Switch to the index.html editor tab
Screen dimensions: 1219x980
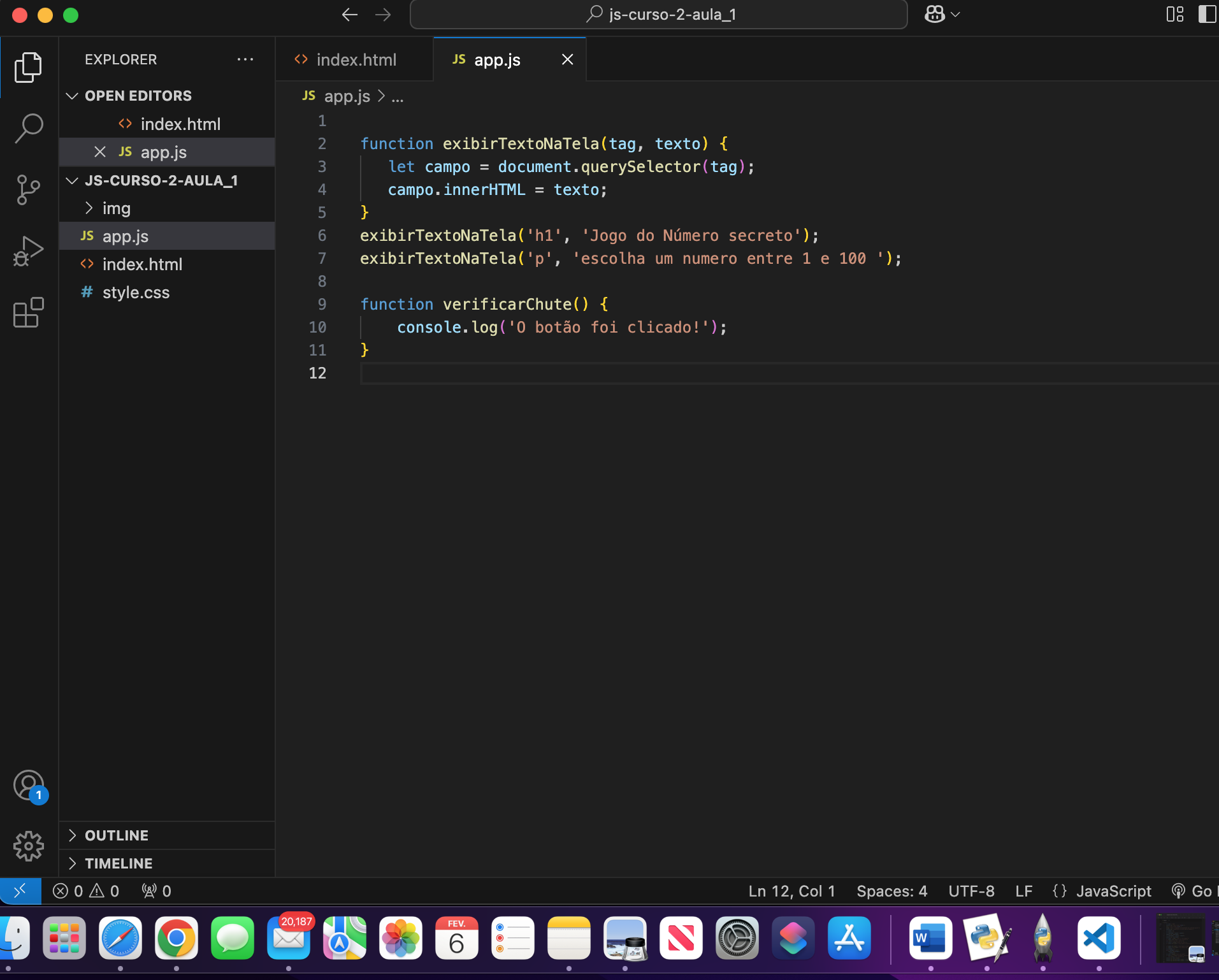(354, 59)
